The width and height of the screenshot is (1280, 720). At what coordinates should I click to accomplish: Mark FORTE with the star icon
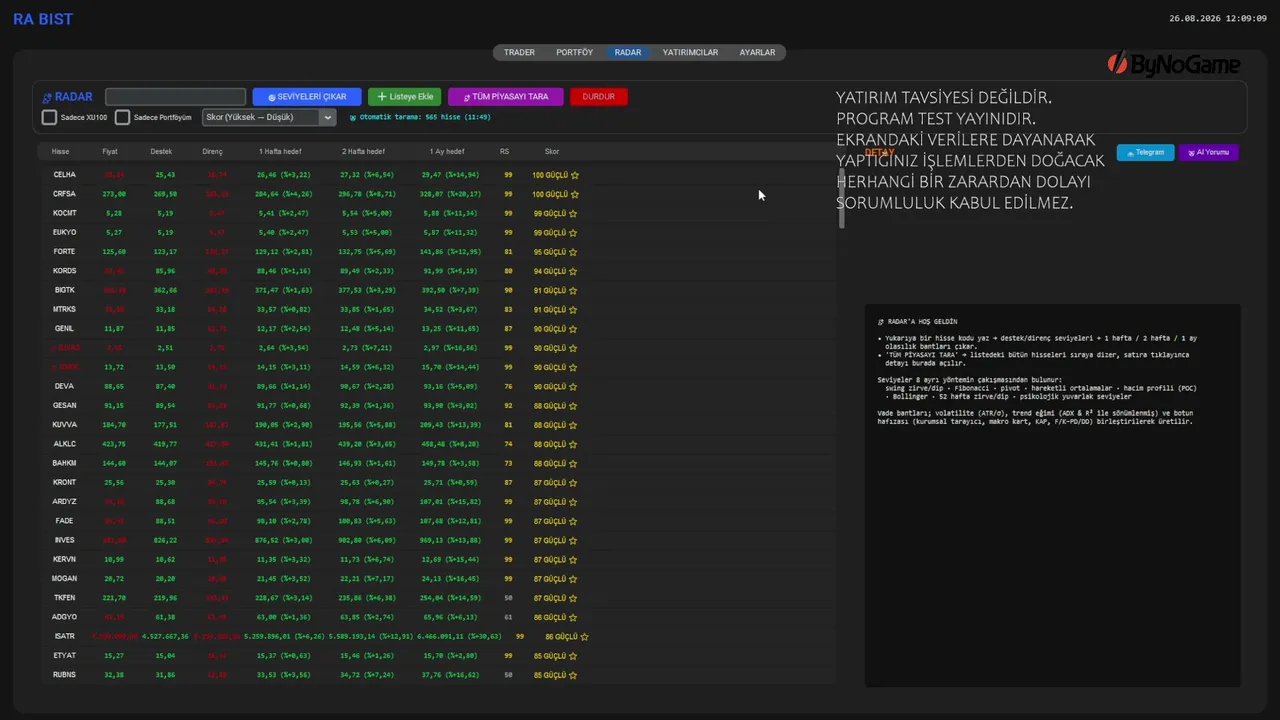tap(575, 252)
